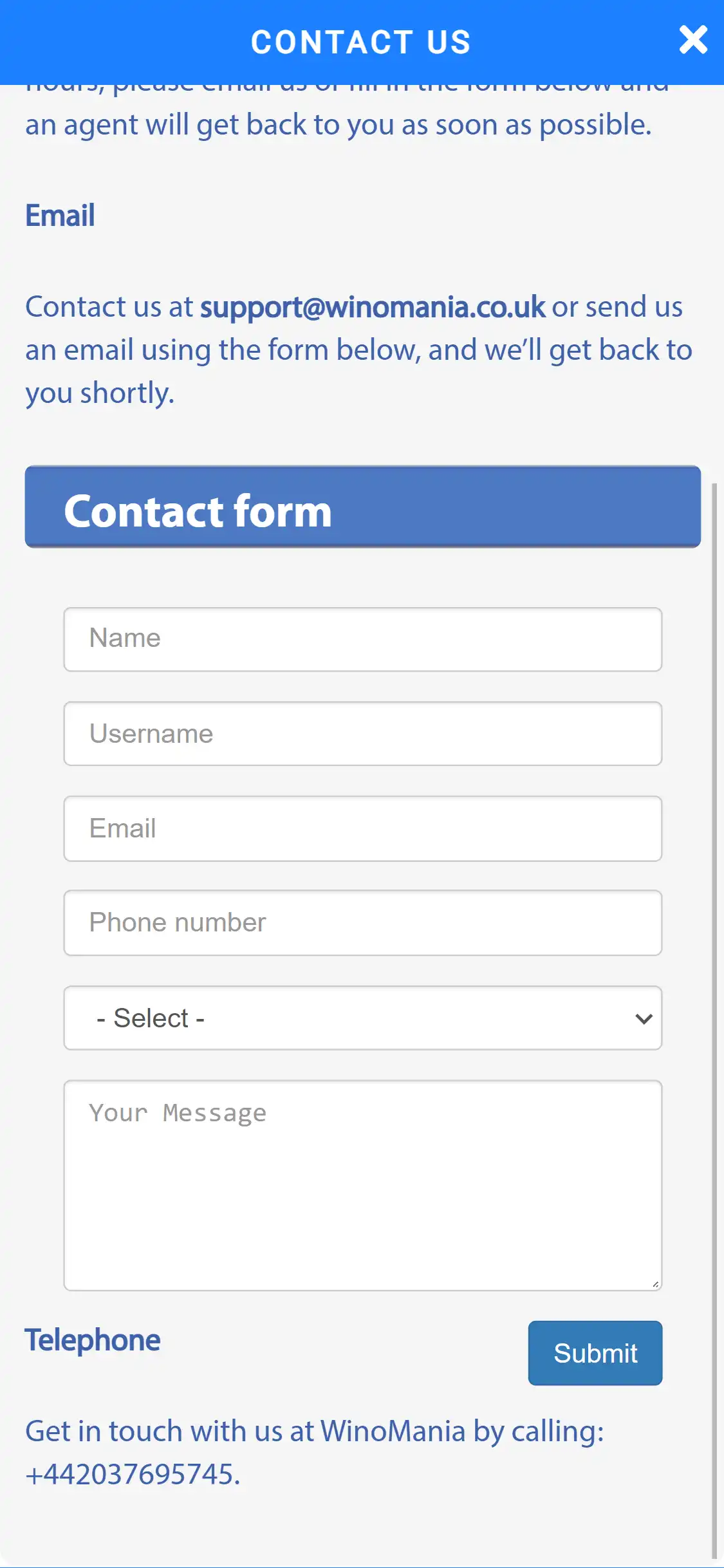The image size is (724, 1568).
Task: Click the "Get in touch with us" text
Action: [x=154, y=1432]
